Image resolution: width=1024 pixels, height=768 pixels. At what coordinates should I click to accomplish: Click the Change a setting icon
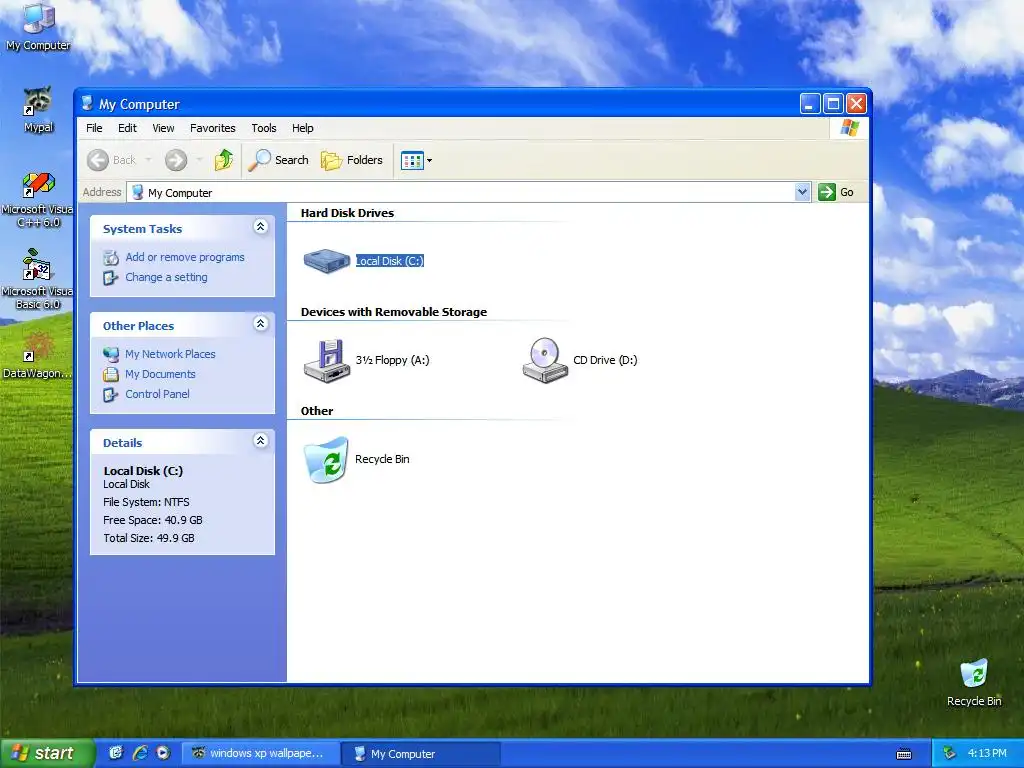(x=110, y=278)
